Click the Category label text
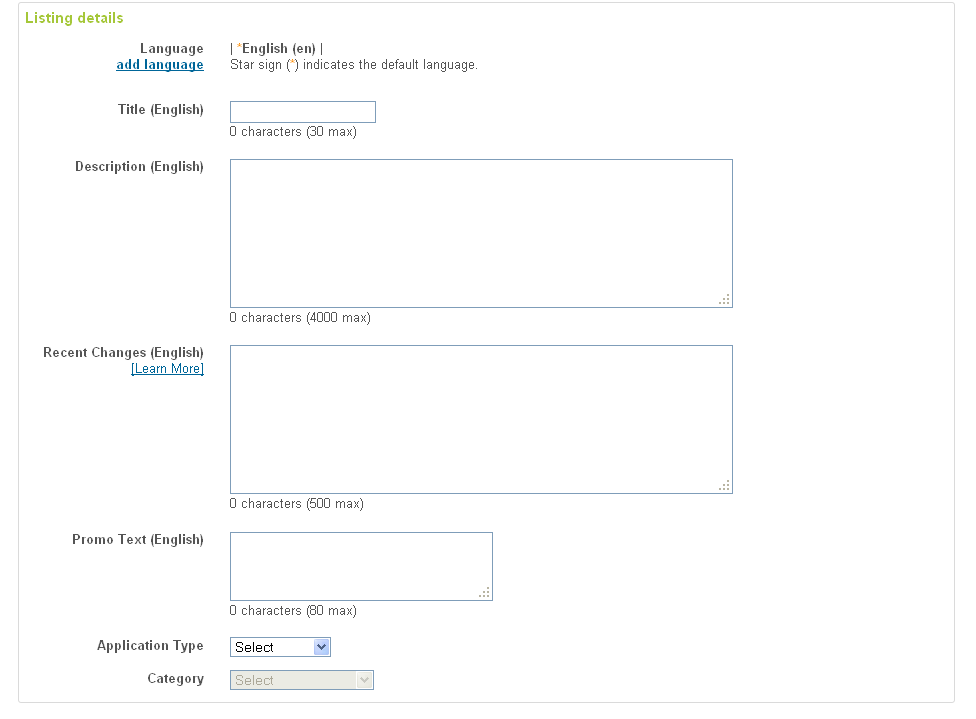The image size is (976, 719). pyautogui.click(x=176, y=679)
